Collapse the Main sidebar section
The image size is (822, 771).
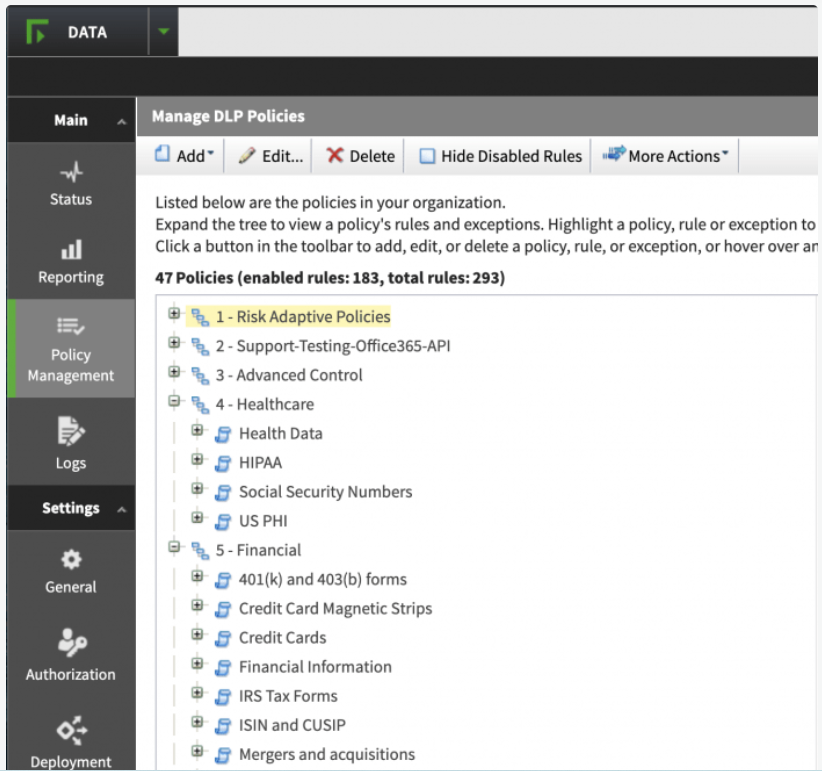pos(121,121)
